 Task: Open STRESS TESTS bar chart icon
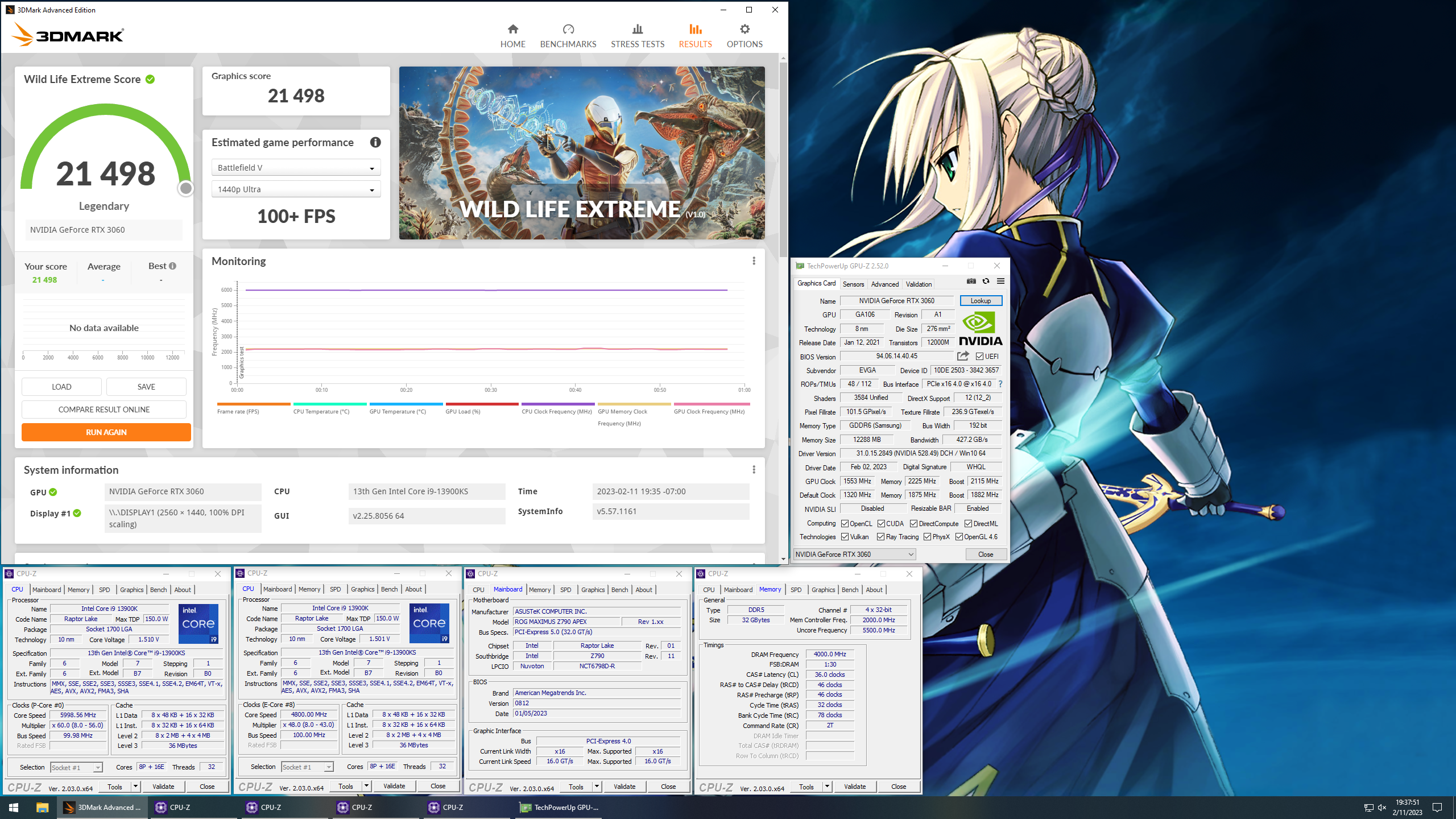click(x=638, y=29)
